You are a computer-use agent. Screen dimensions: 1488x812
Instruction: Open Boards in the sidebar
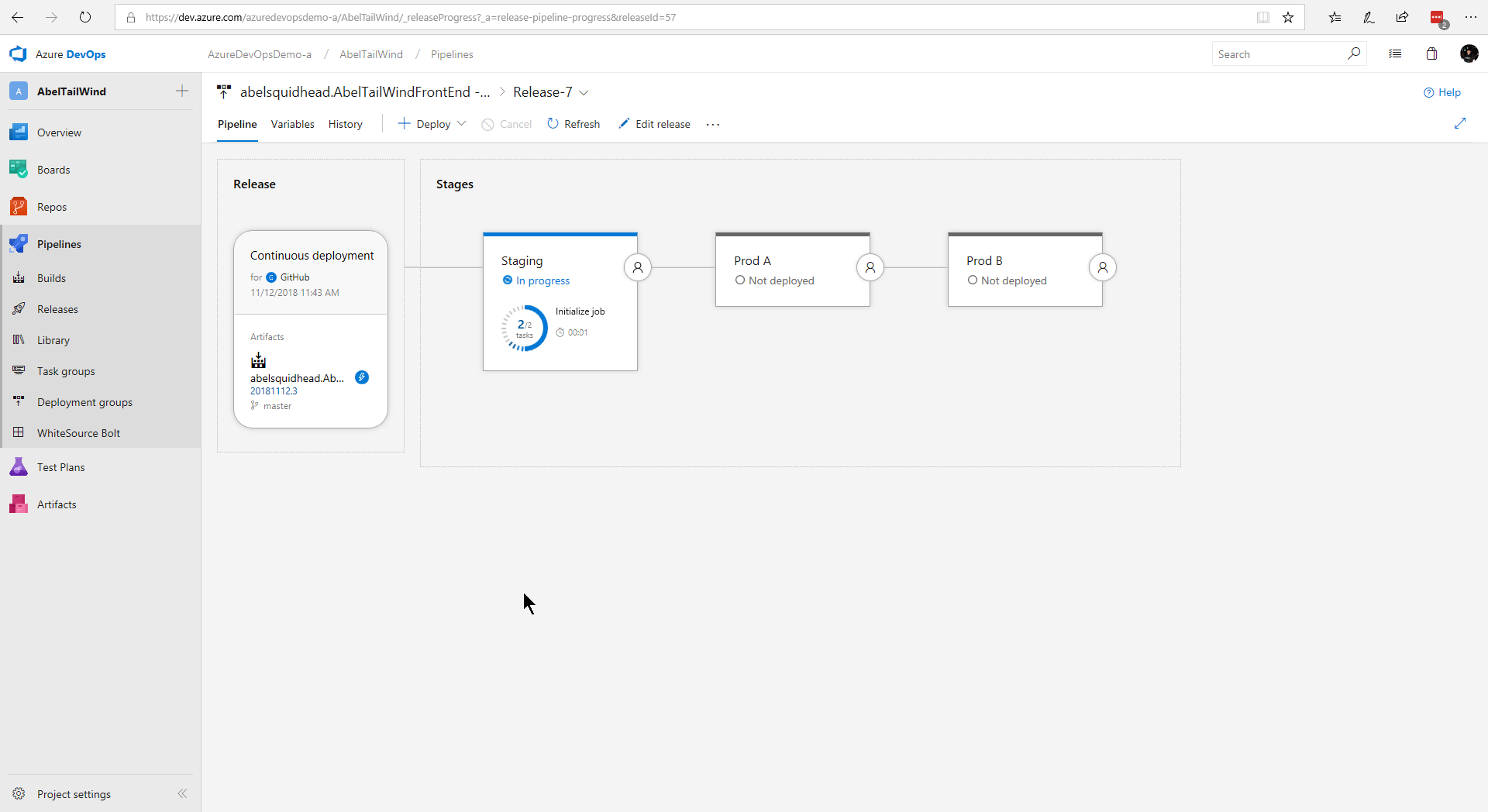tap(53, 170)
